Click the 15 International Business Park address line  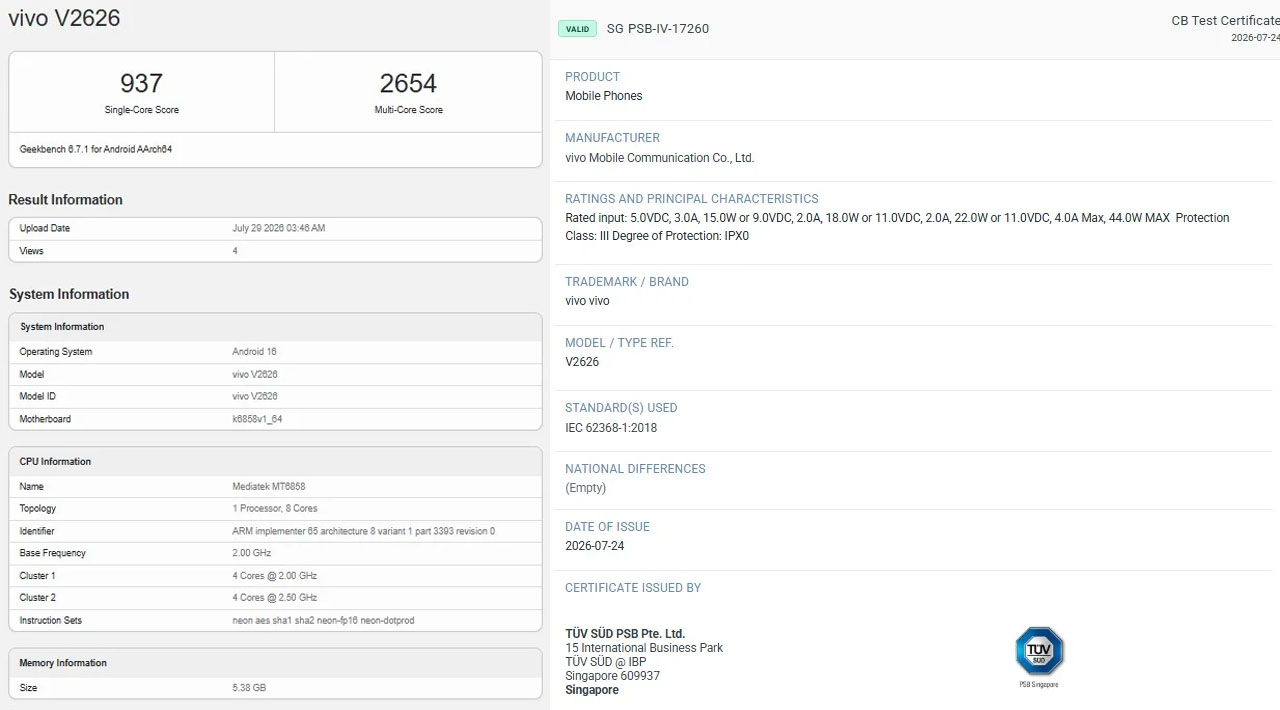pyautogui.click(x=644, y=648)
